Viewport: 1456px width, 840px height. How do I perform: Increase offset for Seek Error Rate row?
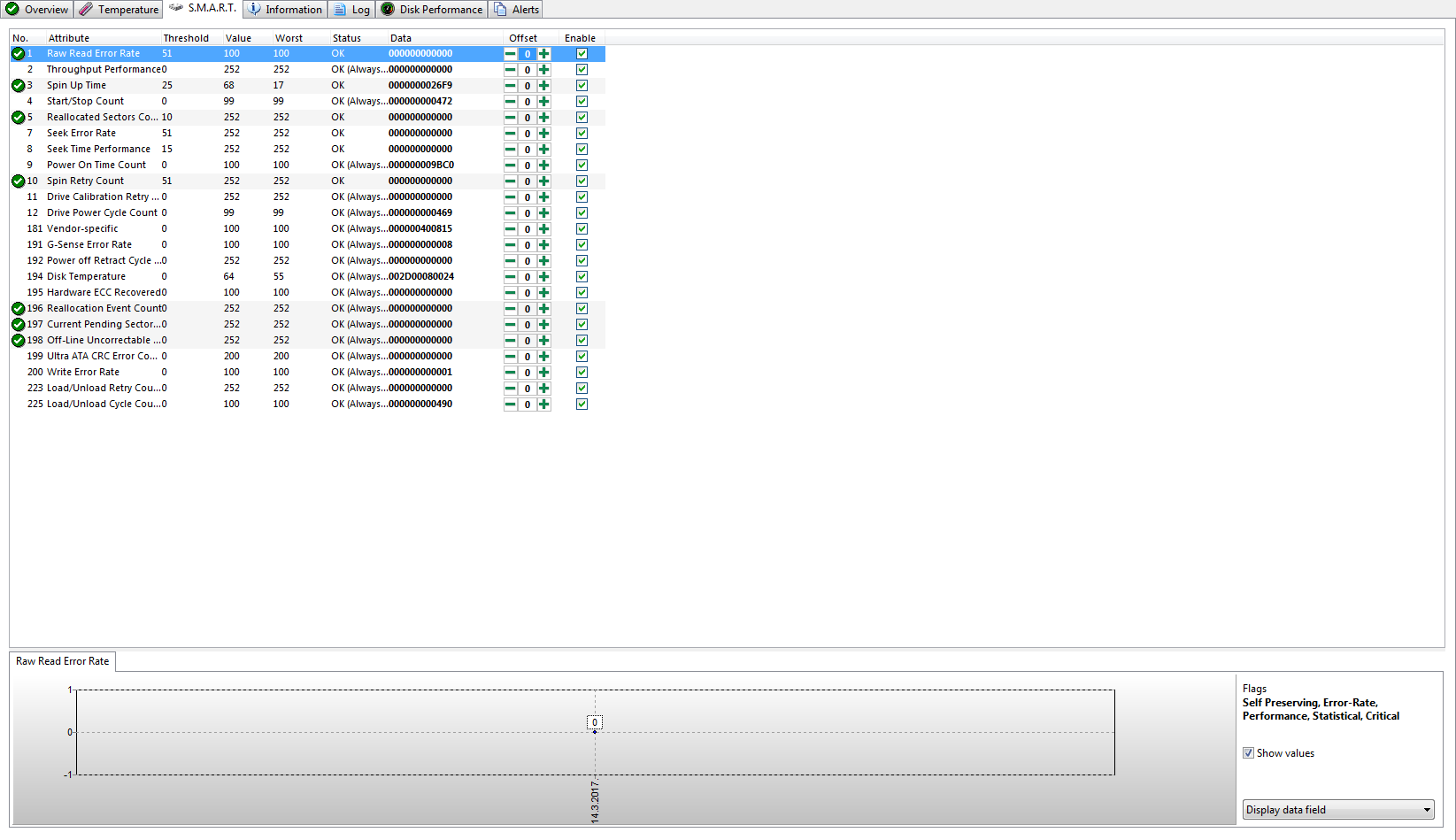[x=544, y=134]
